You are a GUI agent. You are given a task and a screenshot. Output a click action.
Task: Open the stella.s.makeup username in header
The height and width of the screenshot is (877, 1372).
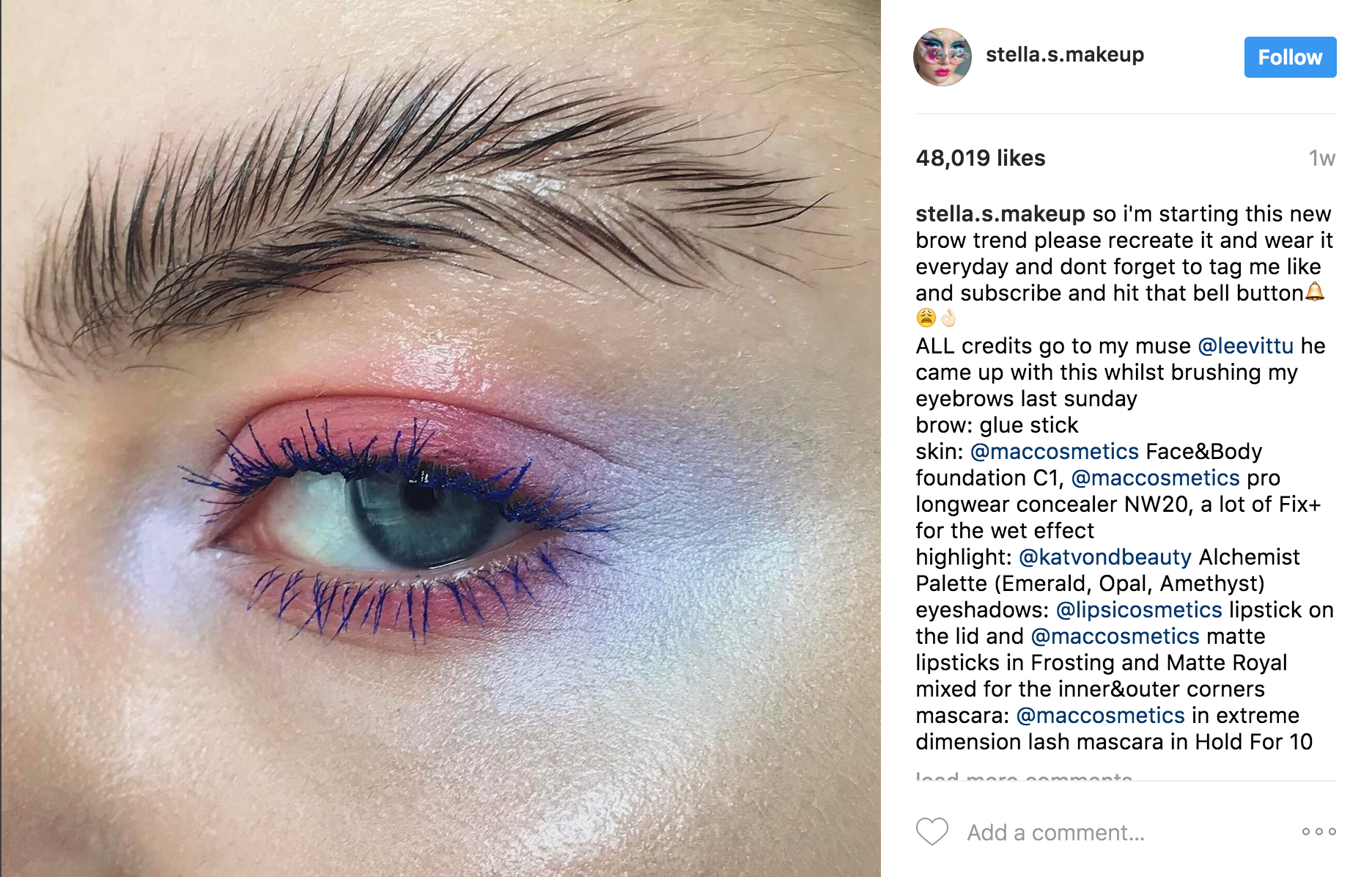point(1064,54)
